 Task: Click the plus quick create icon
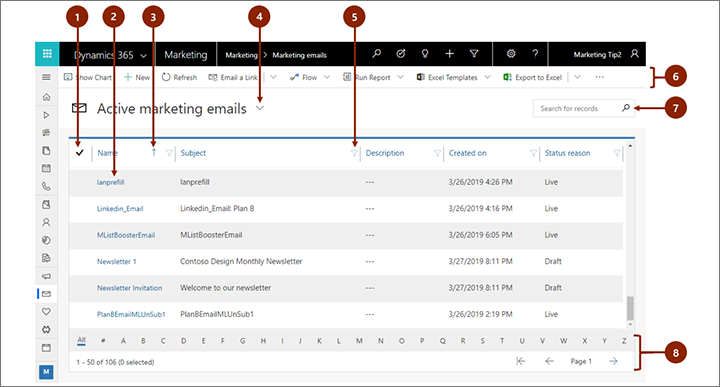point(450,54)
